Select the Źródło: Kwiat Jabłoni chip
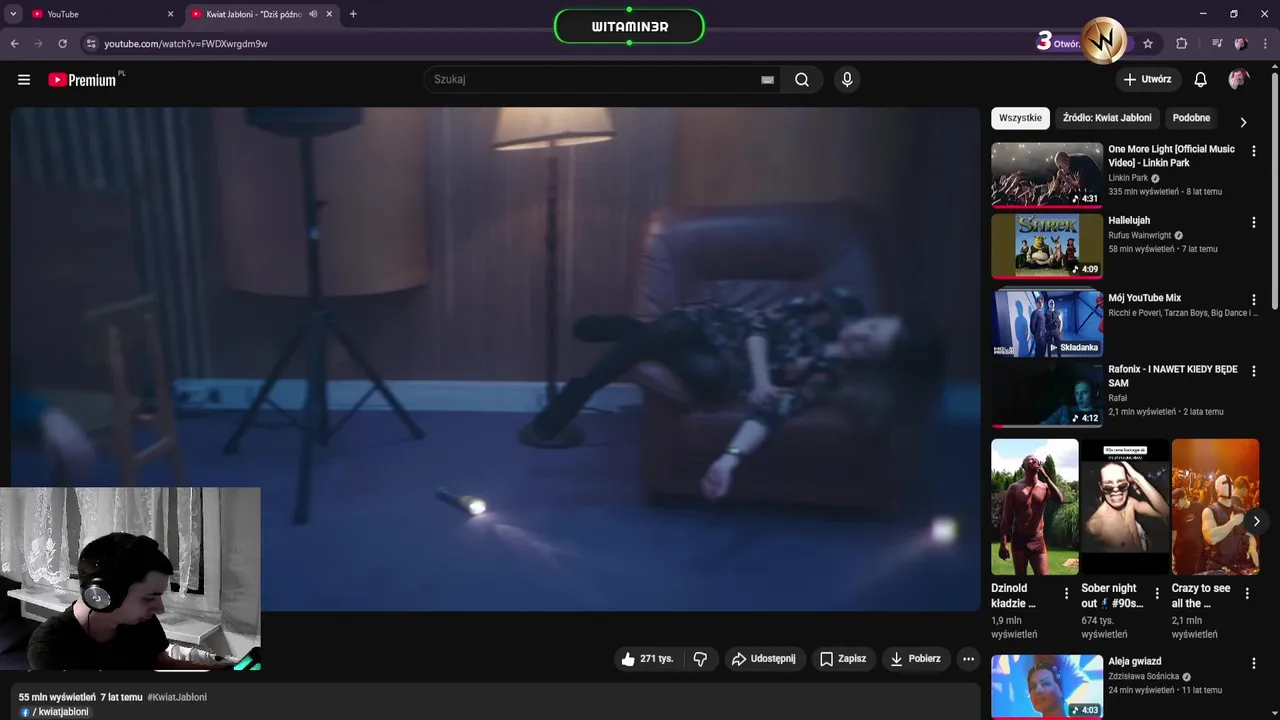Screen dimensions: 1280x720 pyautogui.click(x=1107, y=118)
